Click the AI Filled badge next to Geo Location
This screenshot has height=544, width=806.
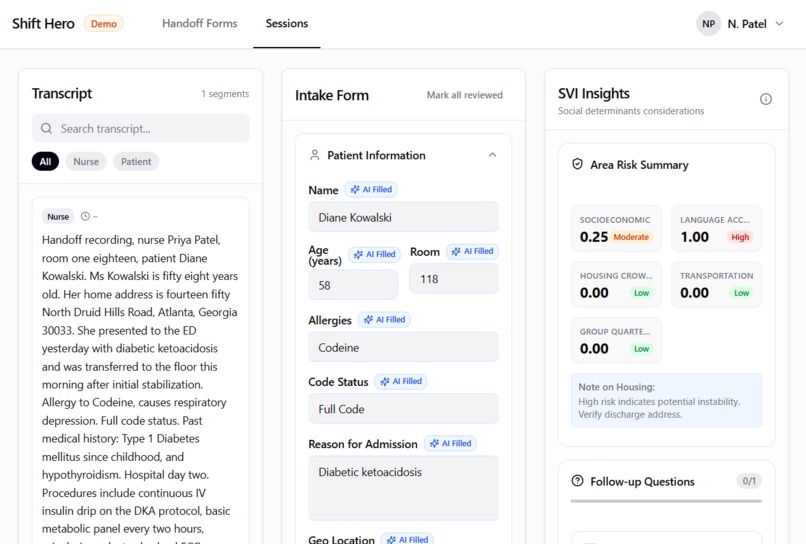407,539
